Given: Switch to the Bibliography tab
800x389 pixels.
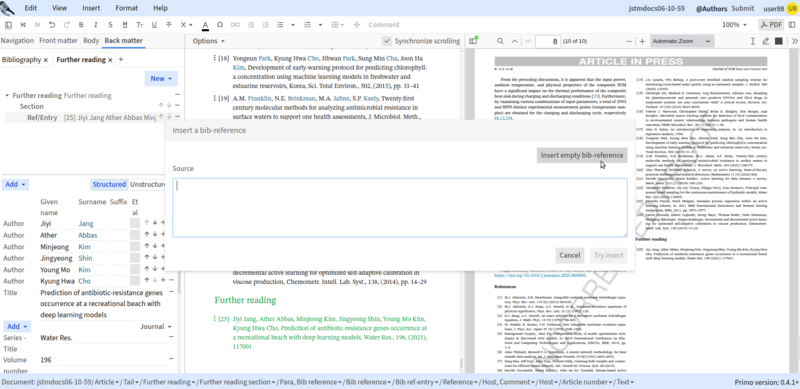Looking at the screenshot, I should (x=21, y=60).
